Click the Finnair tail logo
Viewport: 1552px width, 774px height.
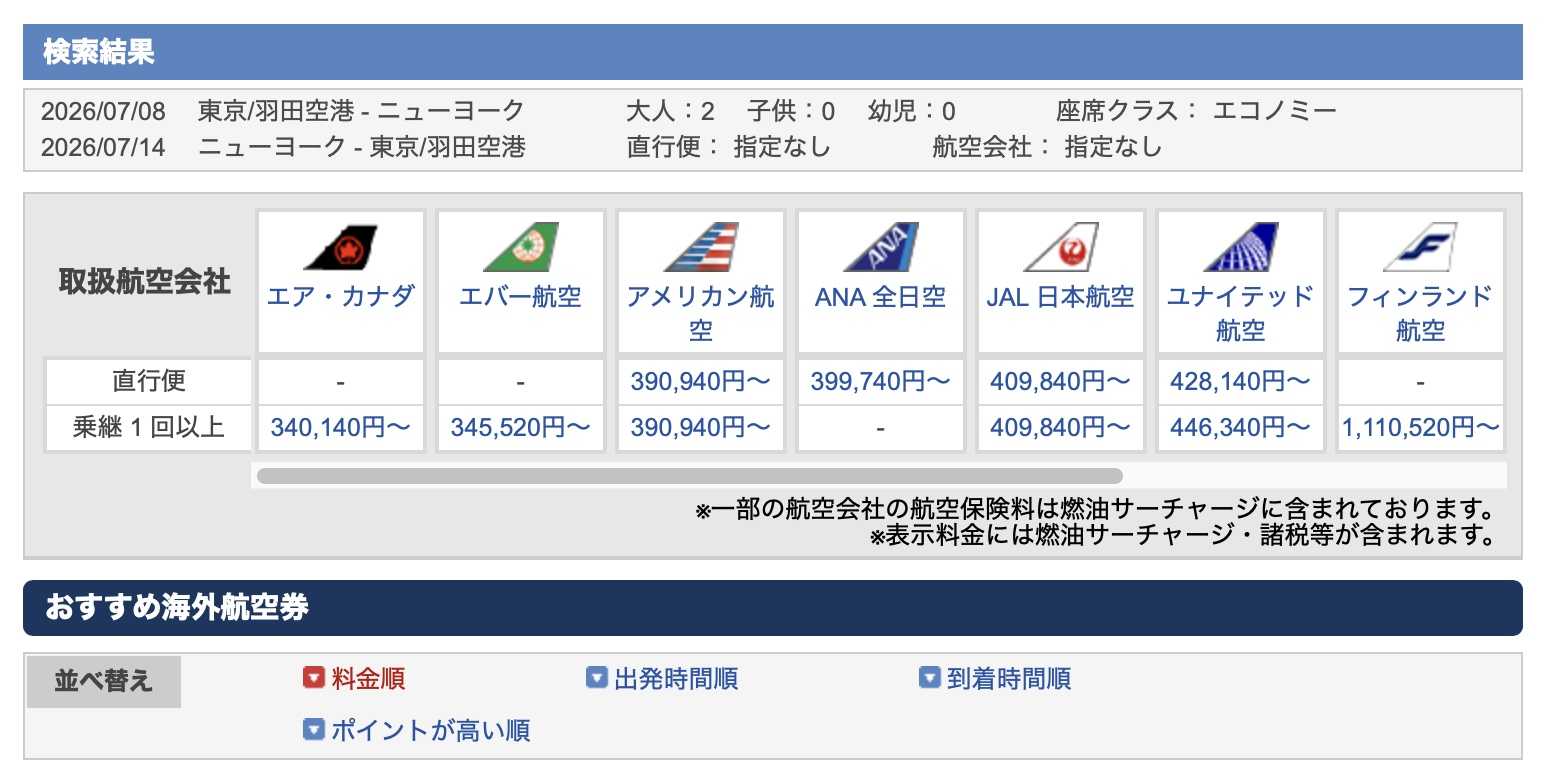click(1420, 248)
